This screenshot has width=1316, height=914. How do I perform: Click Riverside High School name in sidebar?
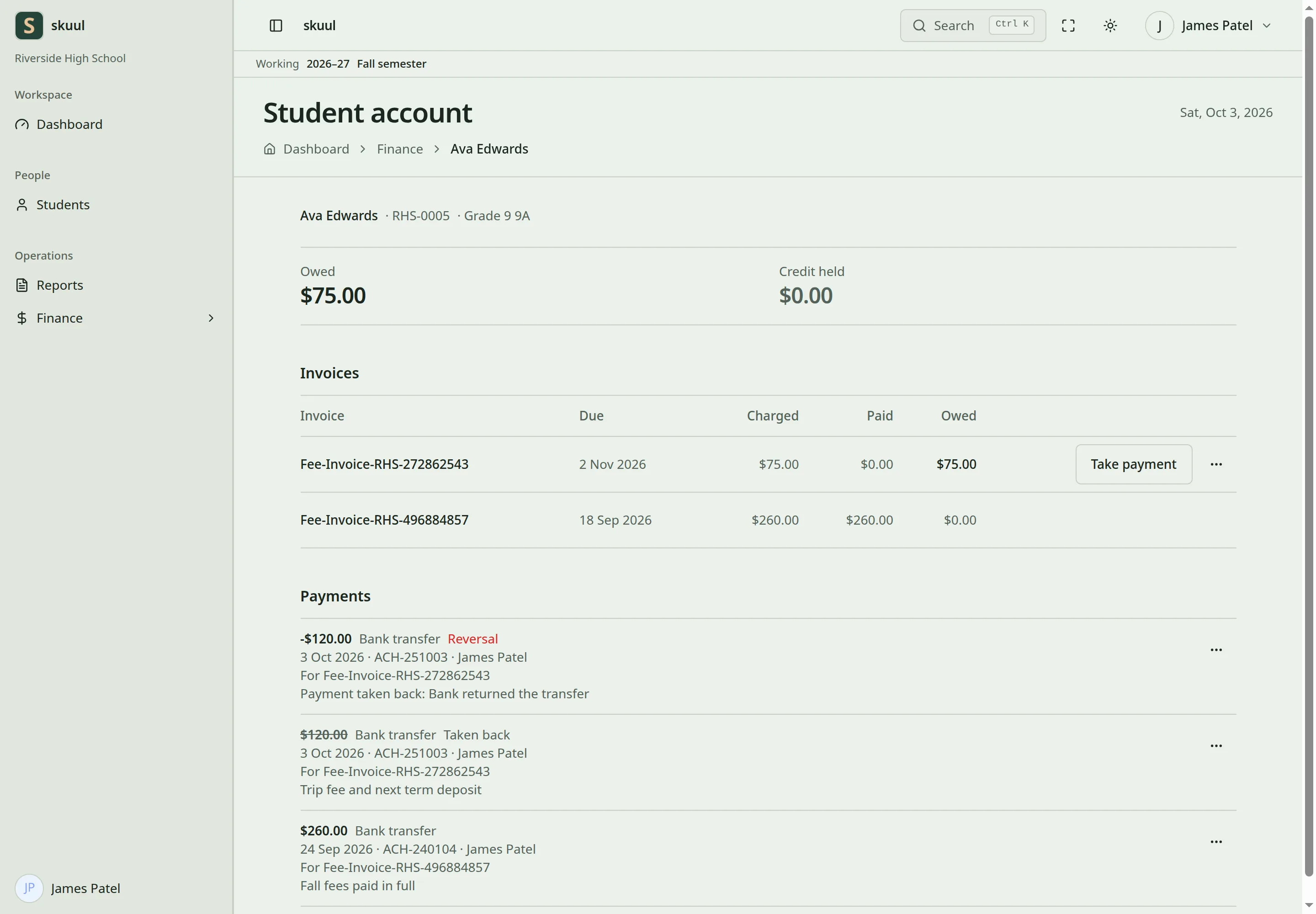(x=70, y=58)
